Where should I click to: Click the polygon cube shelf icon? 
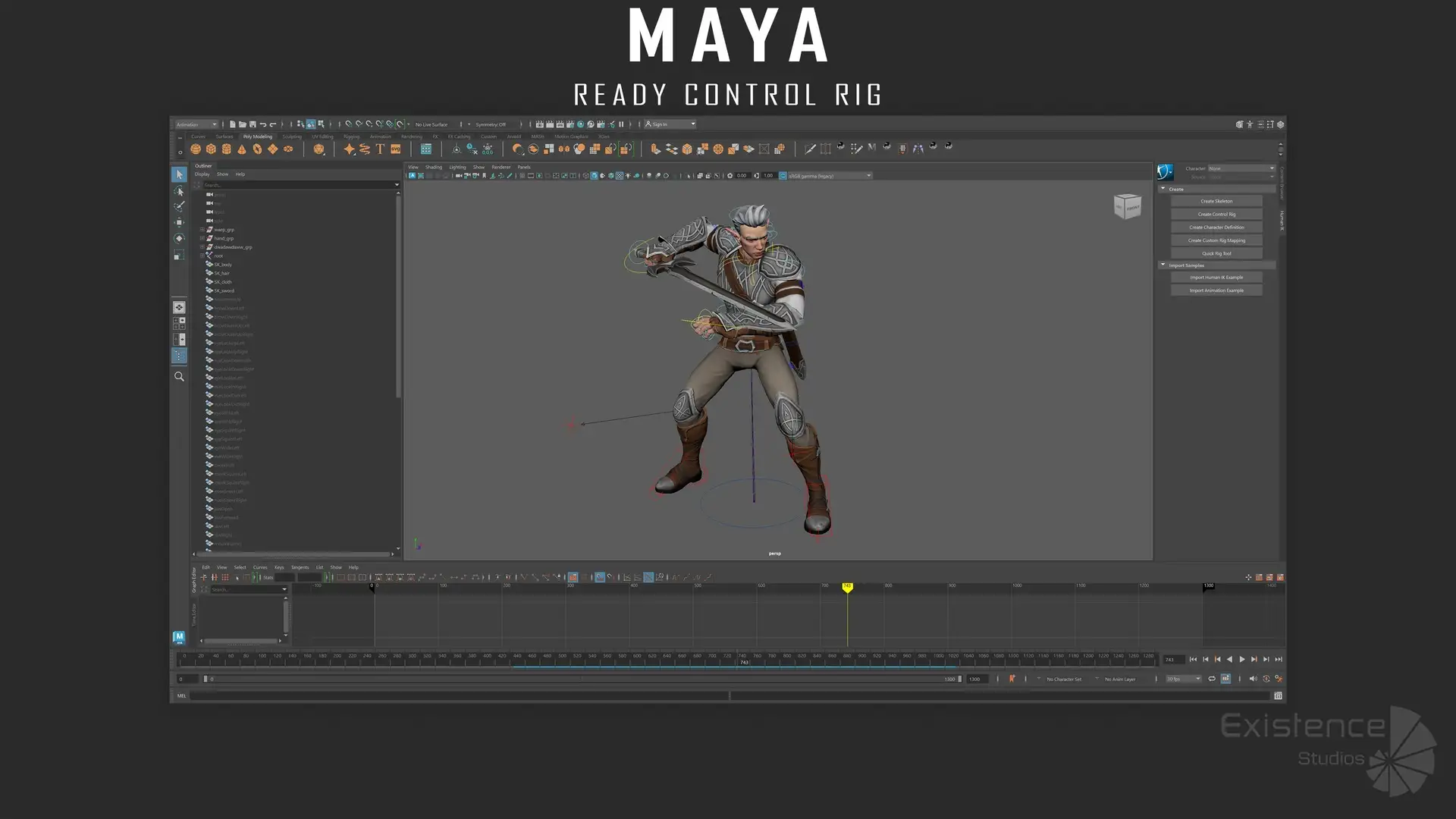point(211,149)
